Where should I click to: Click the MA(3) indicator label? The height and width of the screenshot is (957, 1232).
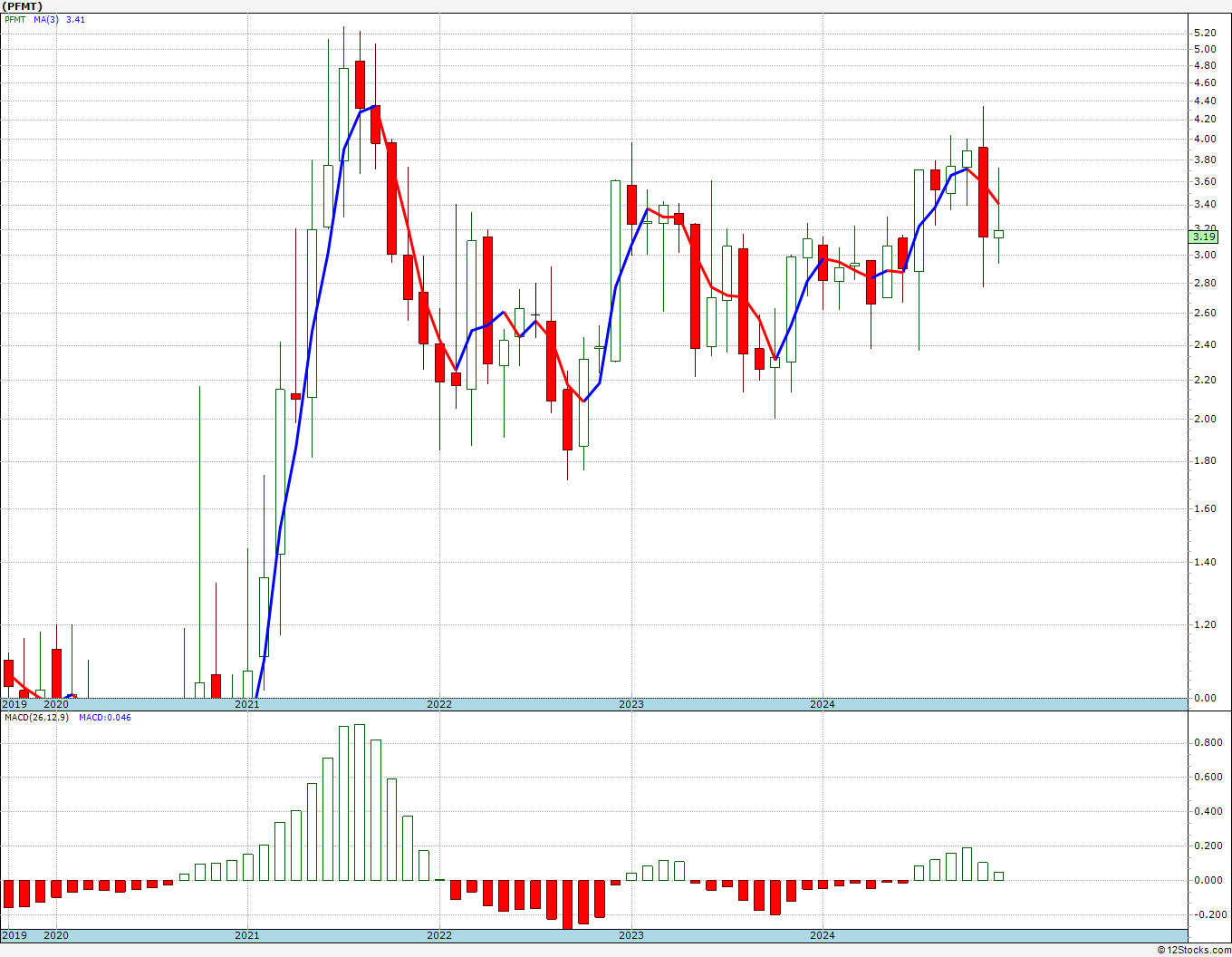pos(46,19)
